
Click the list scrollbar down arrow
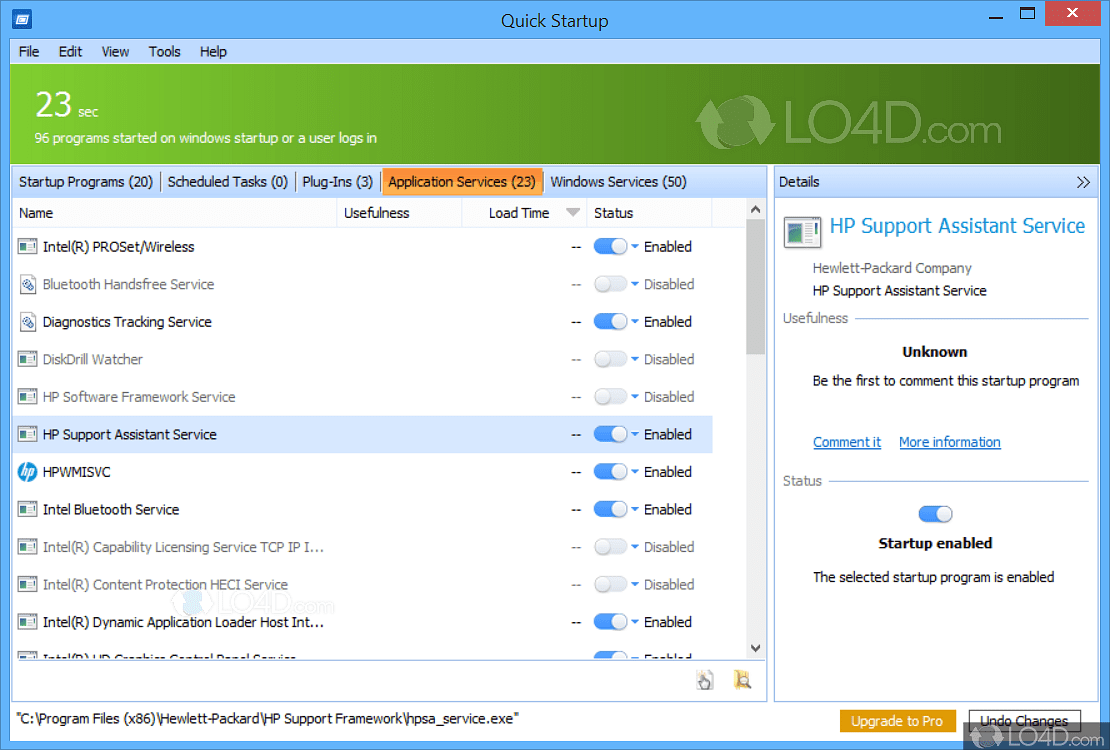click(755, 648)
